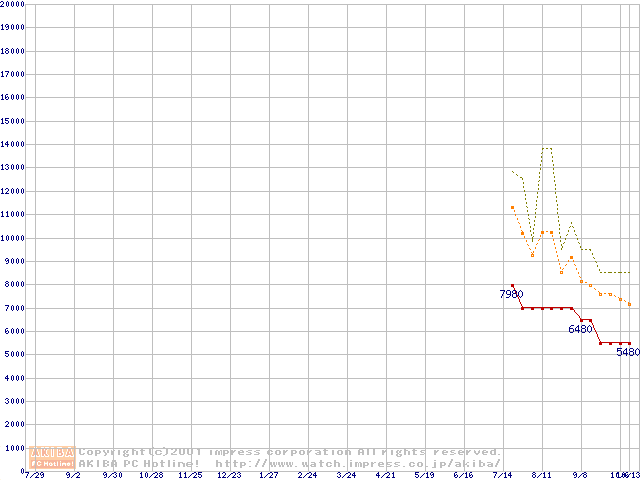
Task: Click the 5480 price label
Action: pos(627,352)
